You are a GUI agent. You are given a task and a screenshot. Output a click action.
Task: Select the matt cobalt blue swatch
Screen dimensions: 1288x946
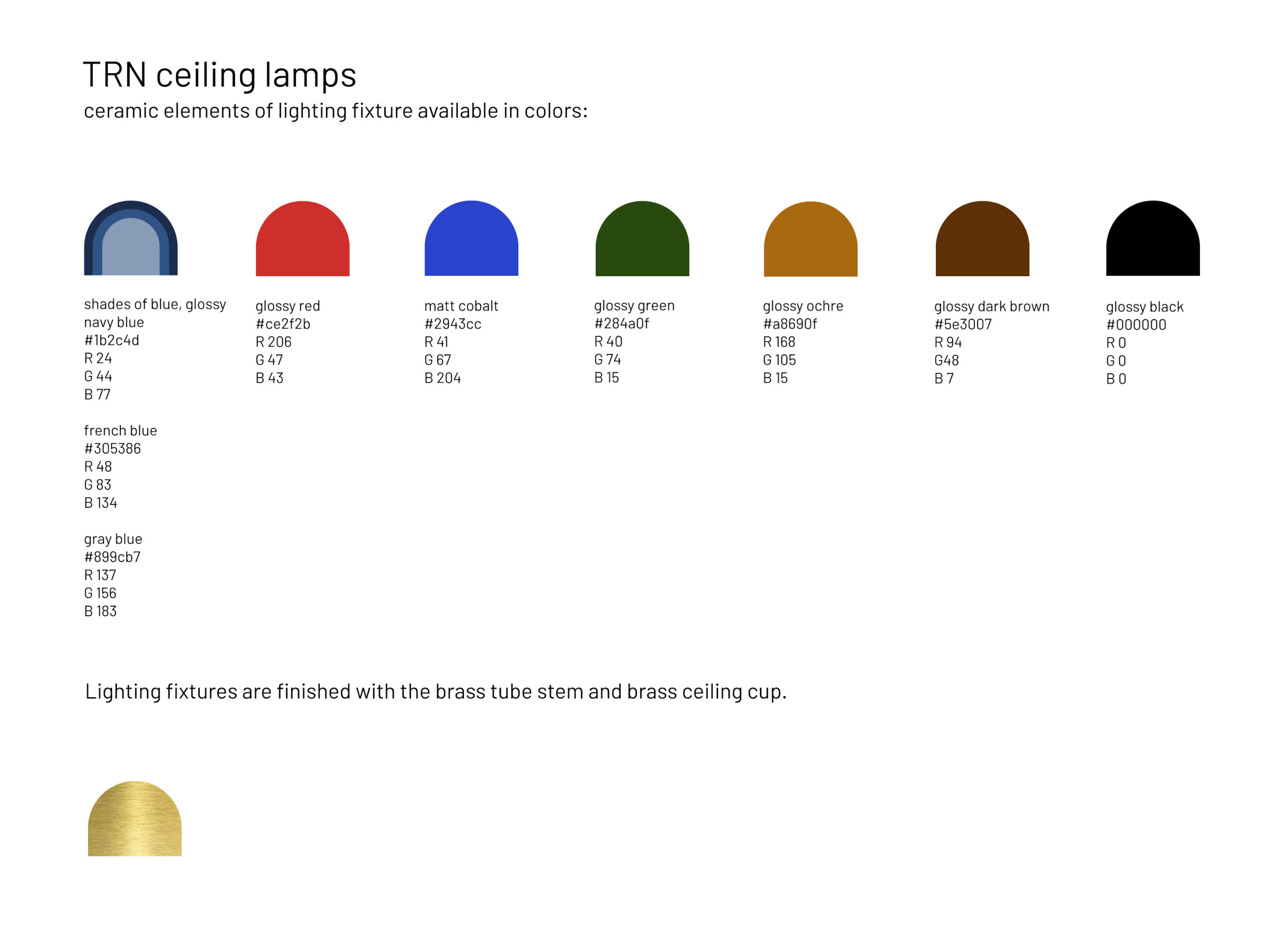(x=471, y=238)
